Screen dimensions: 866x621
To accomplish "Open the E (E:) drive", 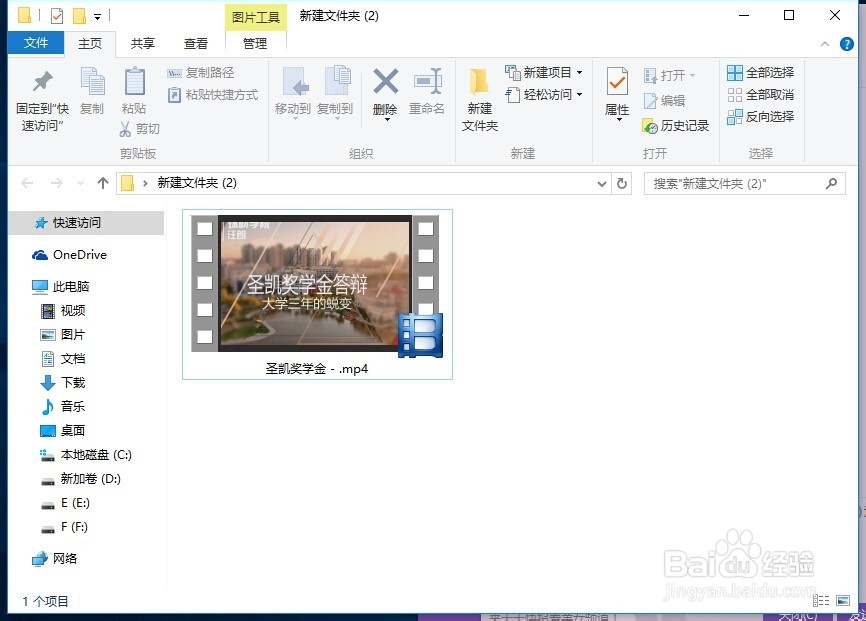I will tap(65, 503).
